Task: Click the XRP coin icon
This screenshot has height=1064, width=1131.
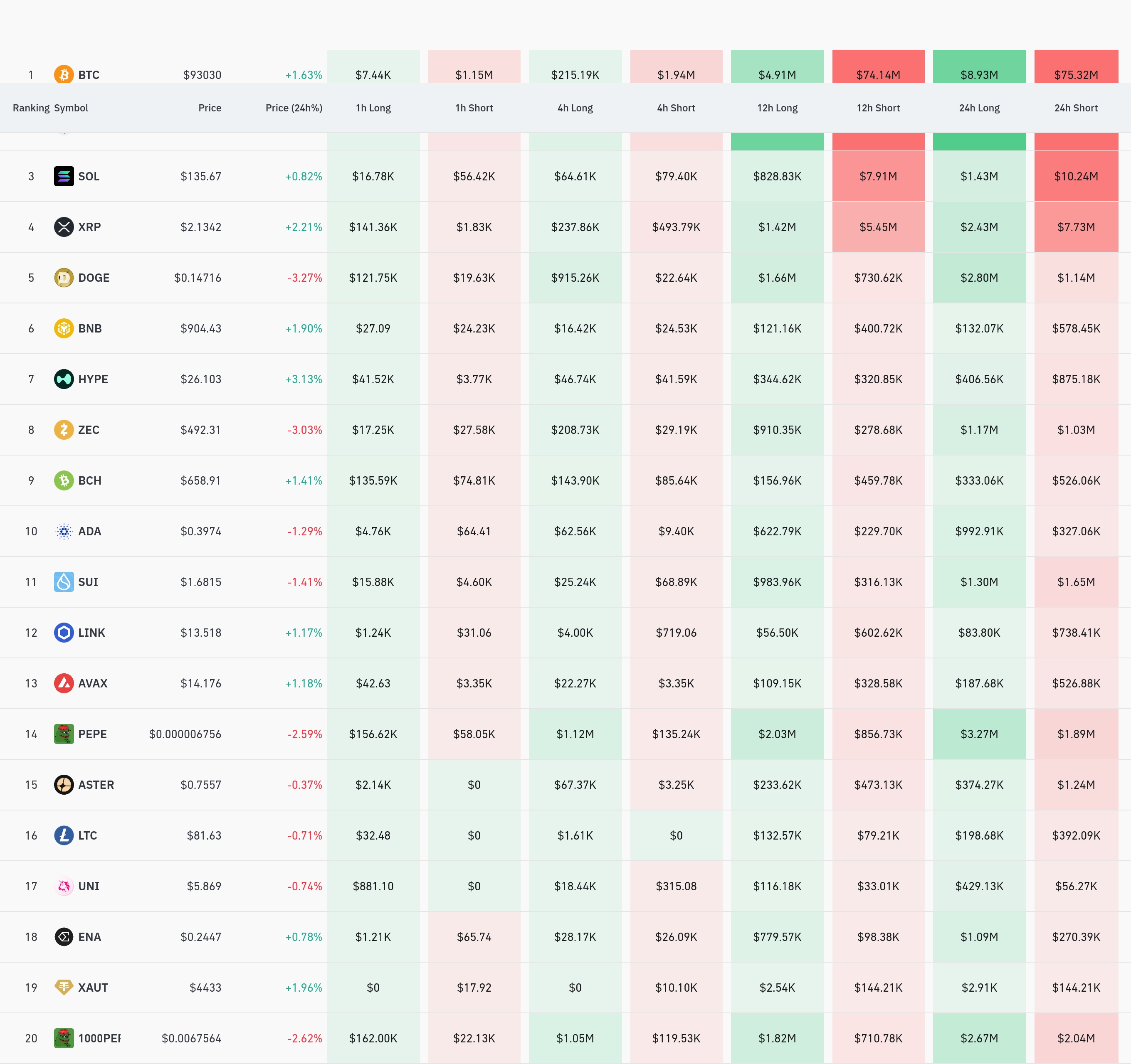Action: click(64, 227)
